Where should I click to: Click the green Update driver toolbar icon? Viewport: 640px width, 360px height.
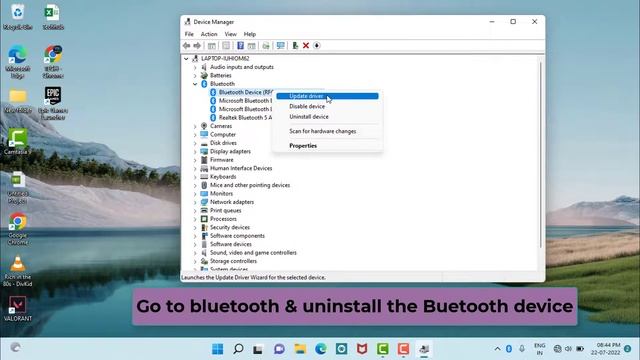point(295,46)
